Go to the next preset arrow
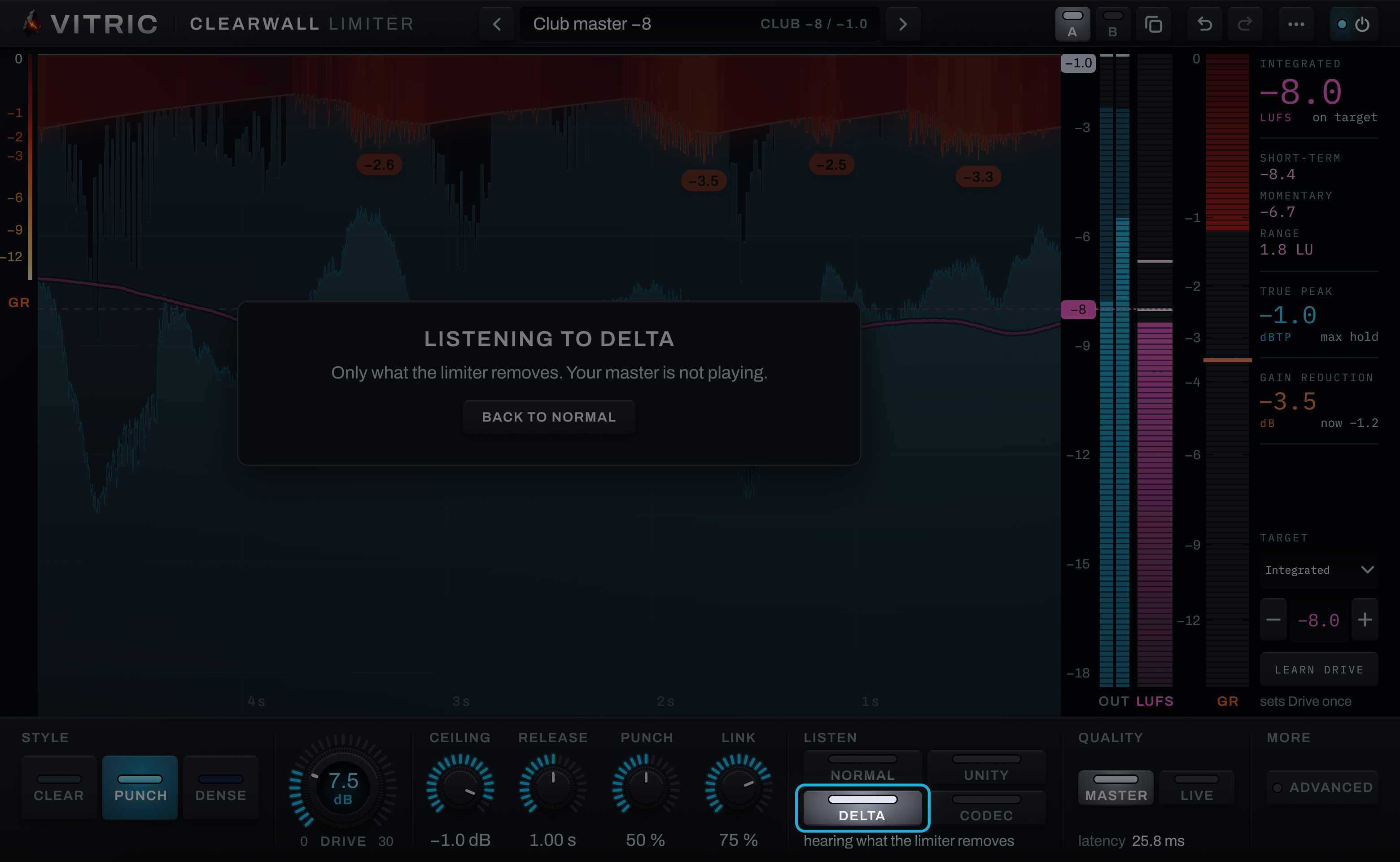Image resolution: width=1400 pixels, height=862 pixels. pos(902,24)
